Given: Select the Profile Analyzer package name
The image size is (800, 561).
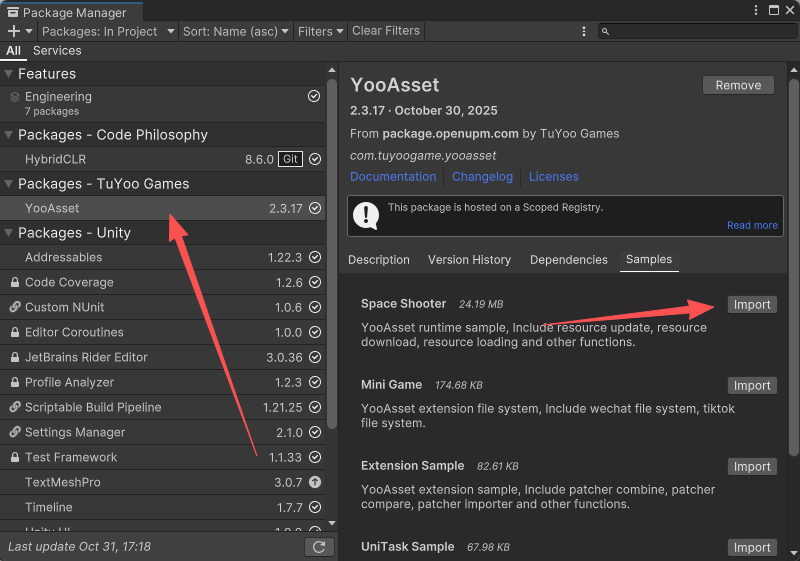Looking at the screenshot, I should 69,382.
